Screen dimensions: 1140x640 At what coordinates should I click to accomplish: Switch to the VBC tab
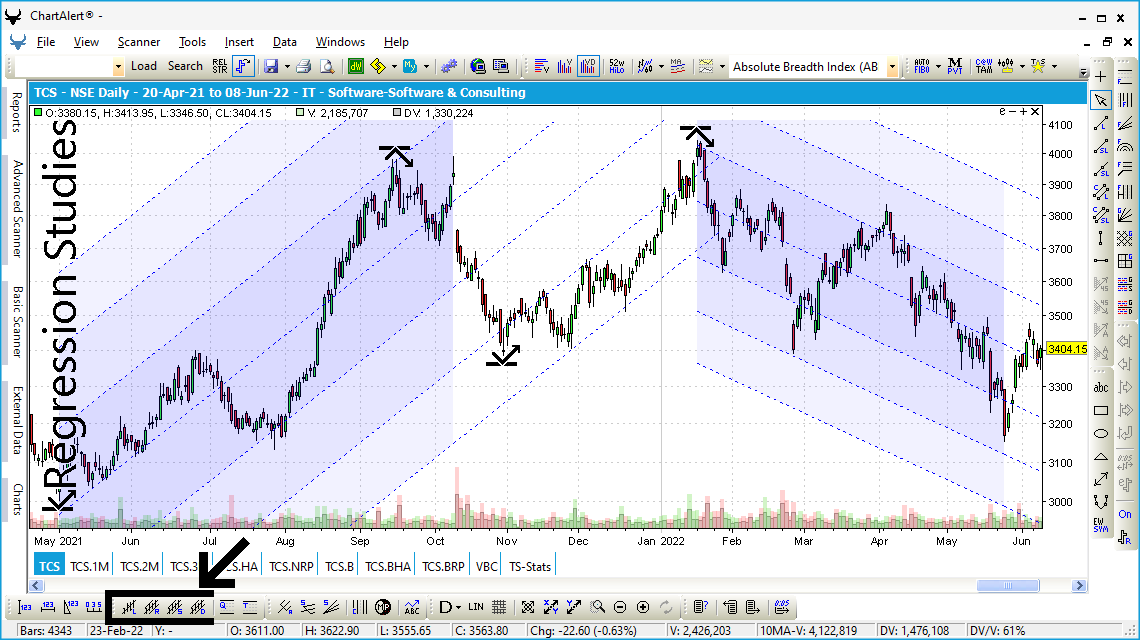[487, 567]
